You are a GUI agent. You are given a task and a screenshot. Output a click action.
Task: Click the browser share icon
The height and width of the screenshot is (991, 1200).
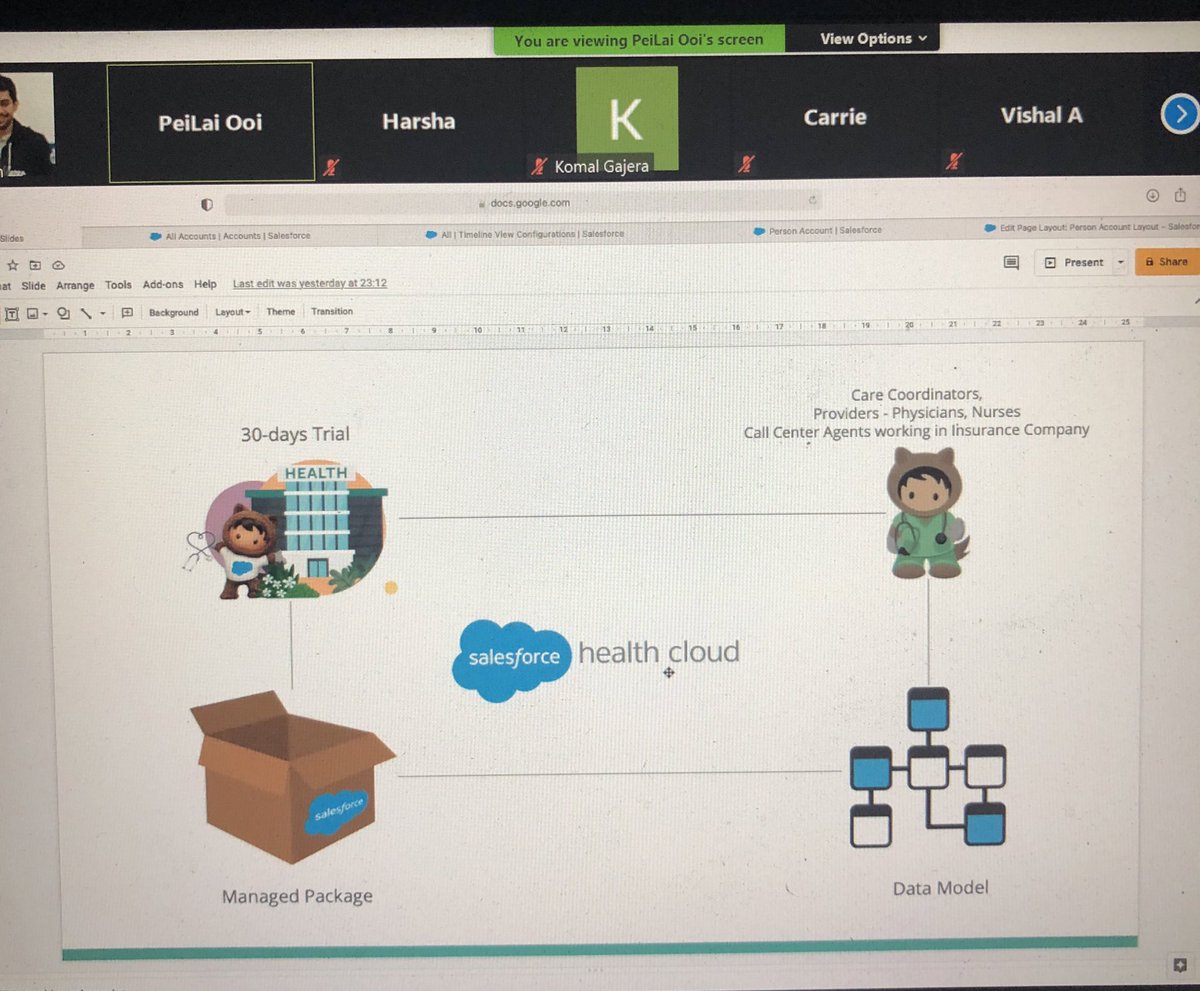click(1180, 195)
